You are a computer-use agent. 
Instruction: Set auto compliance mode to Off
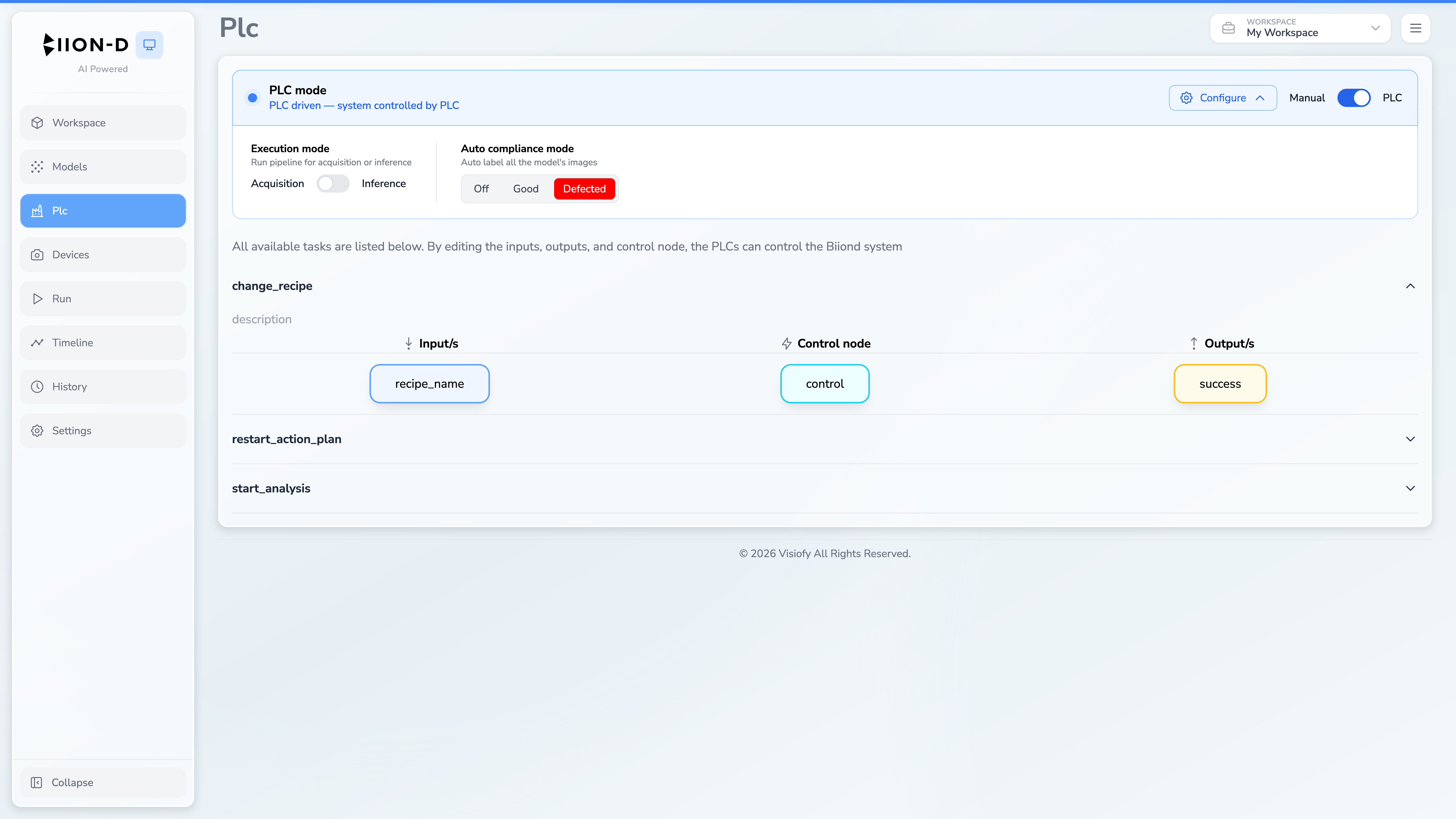pyautogui.click(x=481, y=189)
